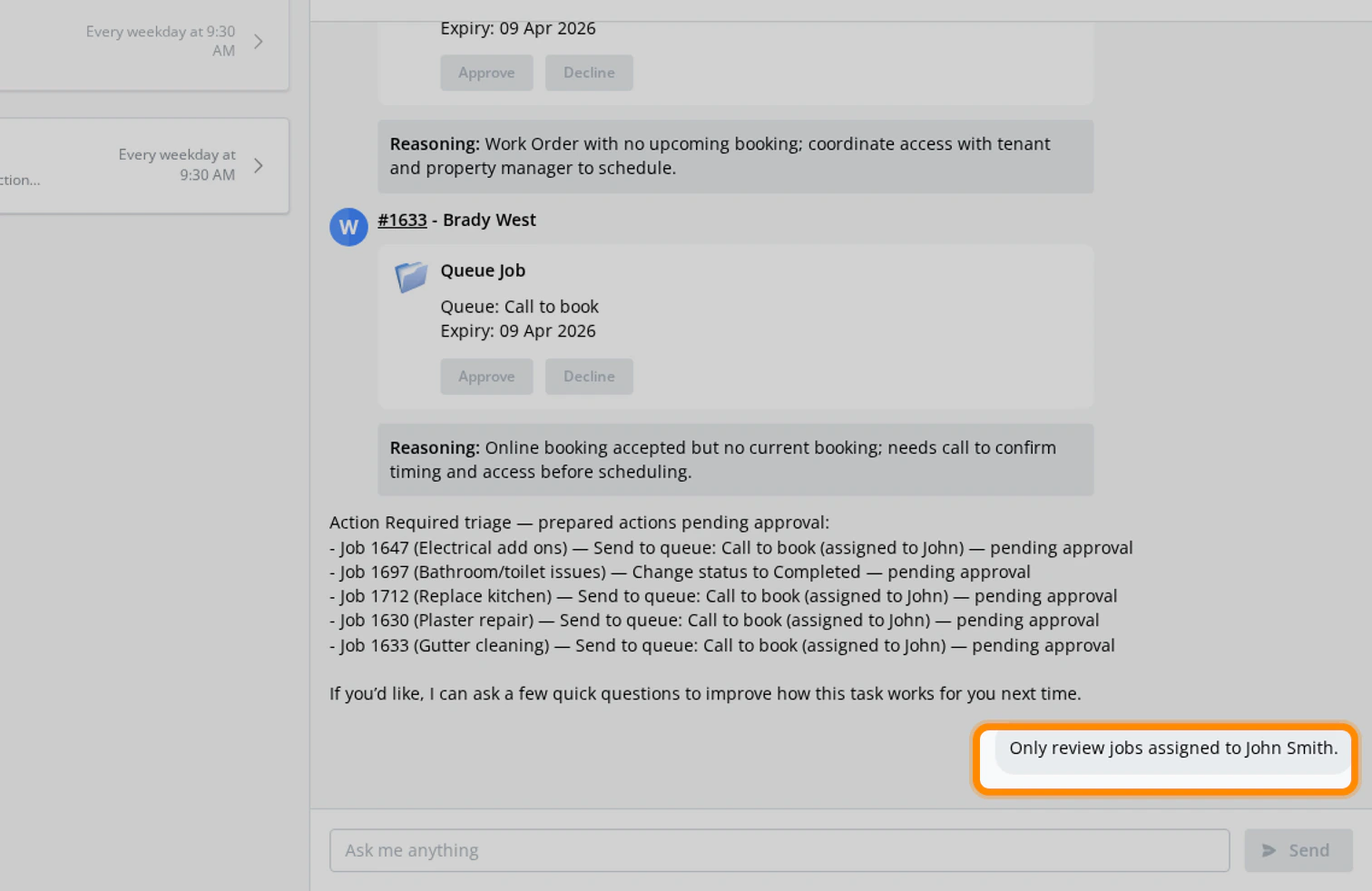Image resolution: width=1372 pixels, height=891 pixels.
Task: Click the paper plane icon inside Send button
Action: tap(1269, 850)
